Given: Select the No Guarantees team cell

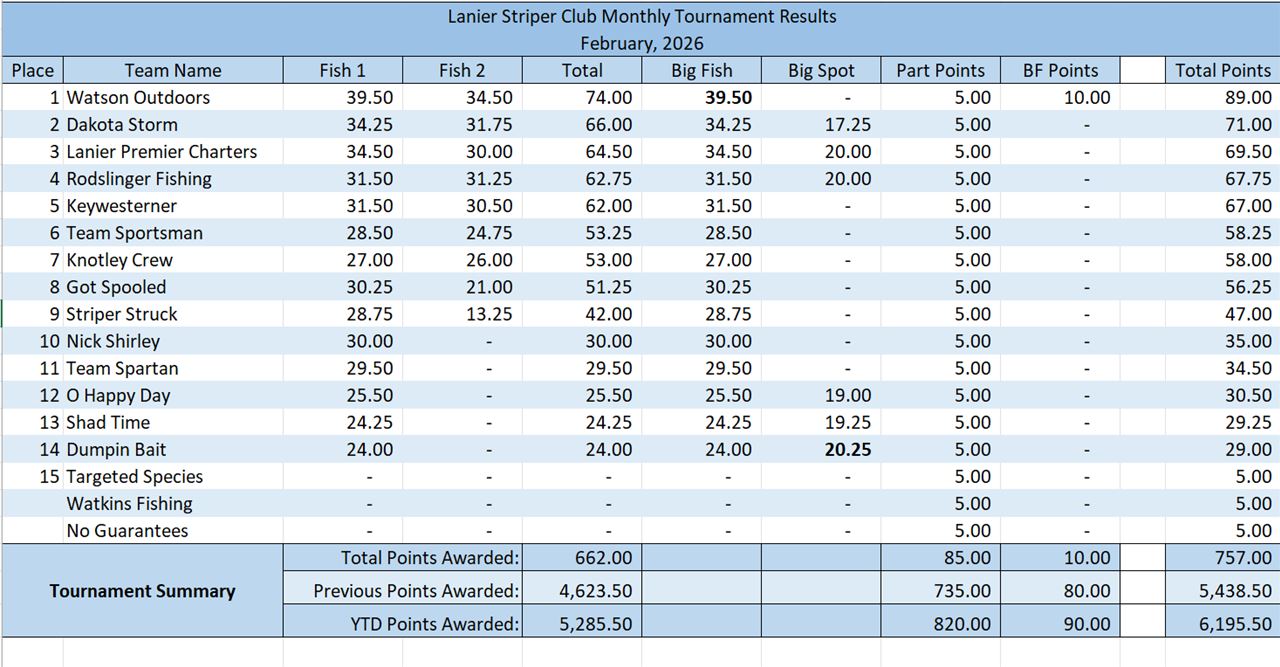Looking at the screenshot, I should [127, 531].
